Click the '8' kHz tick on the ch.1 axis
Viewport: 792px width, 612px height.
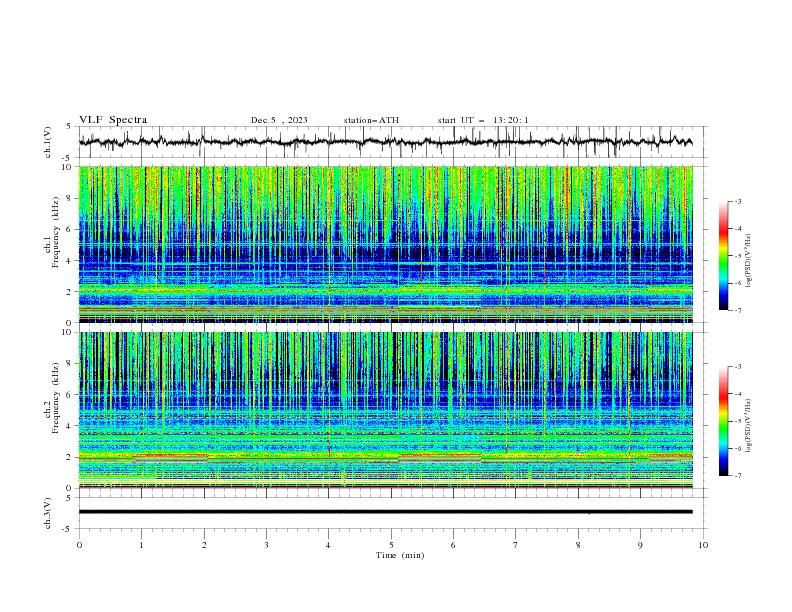click(70, 198)
